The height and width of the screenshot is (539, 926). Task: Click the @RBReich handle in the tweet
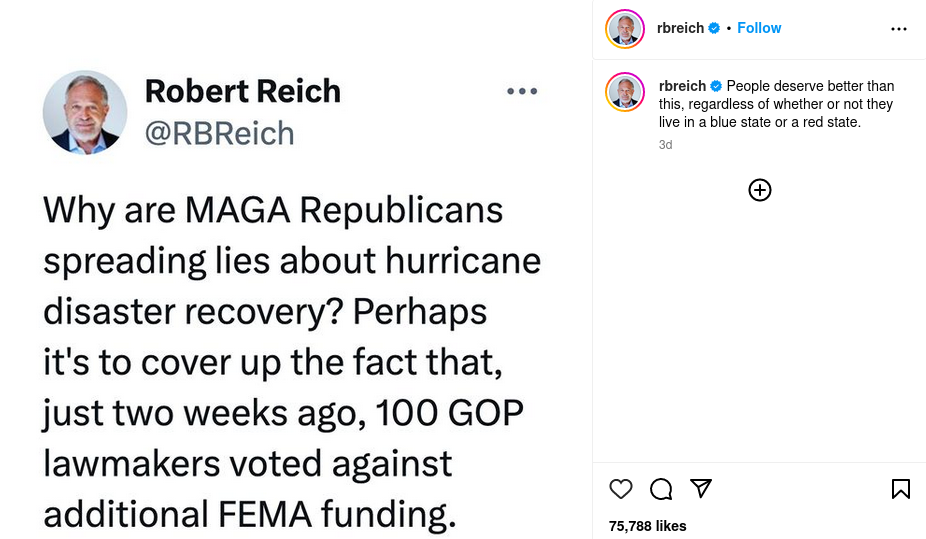(x=219, y=134)
